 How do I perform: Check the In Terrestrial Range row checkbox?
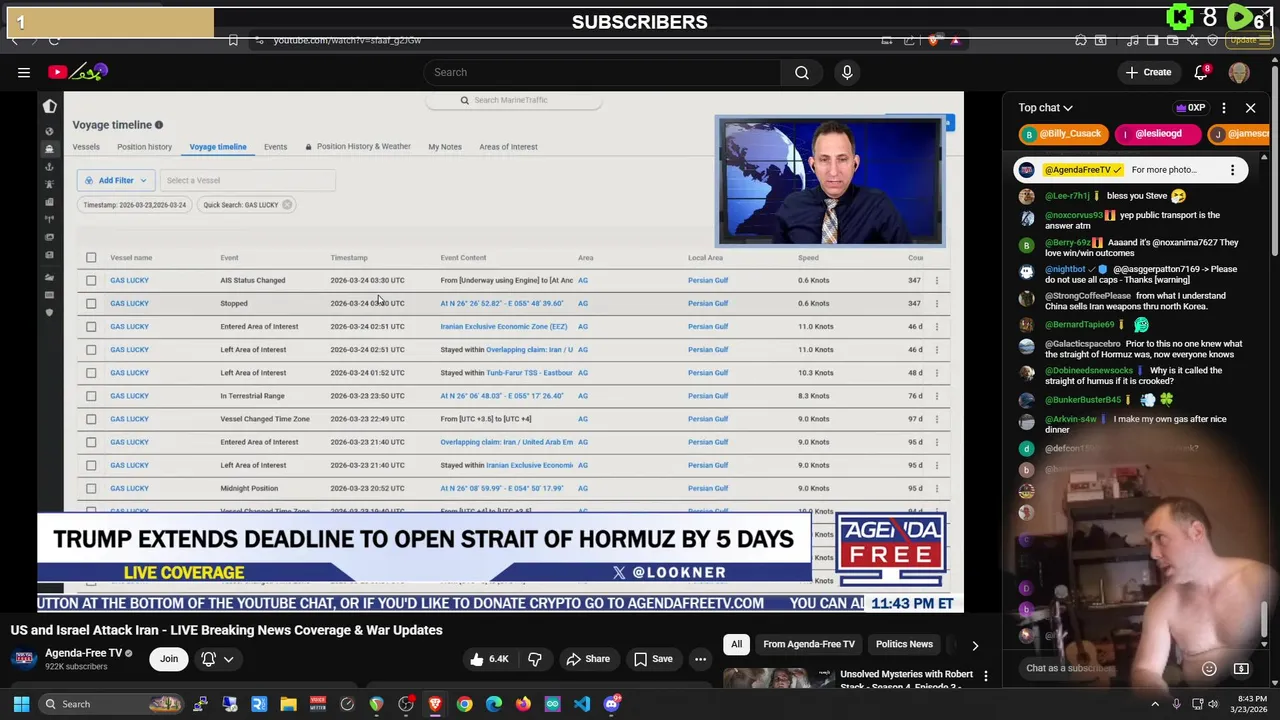[91, 396]
